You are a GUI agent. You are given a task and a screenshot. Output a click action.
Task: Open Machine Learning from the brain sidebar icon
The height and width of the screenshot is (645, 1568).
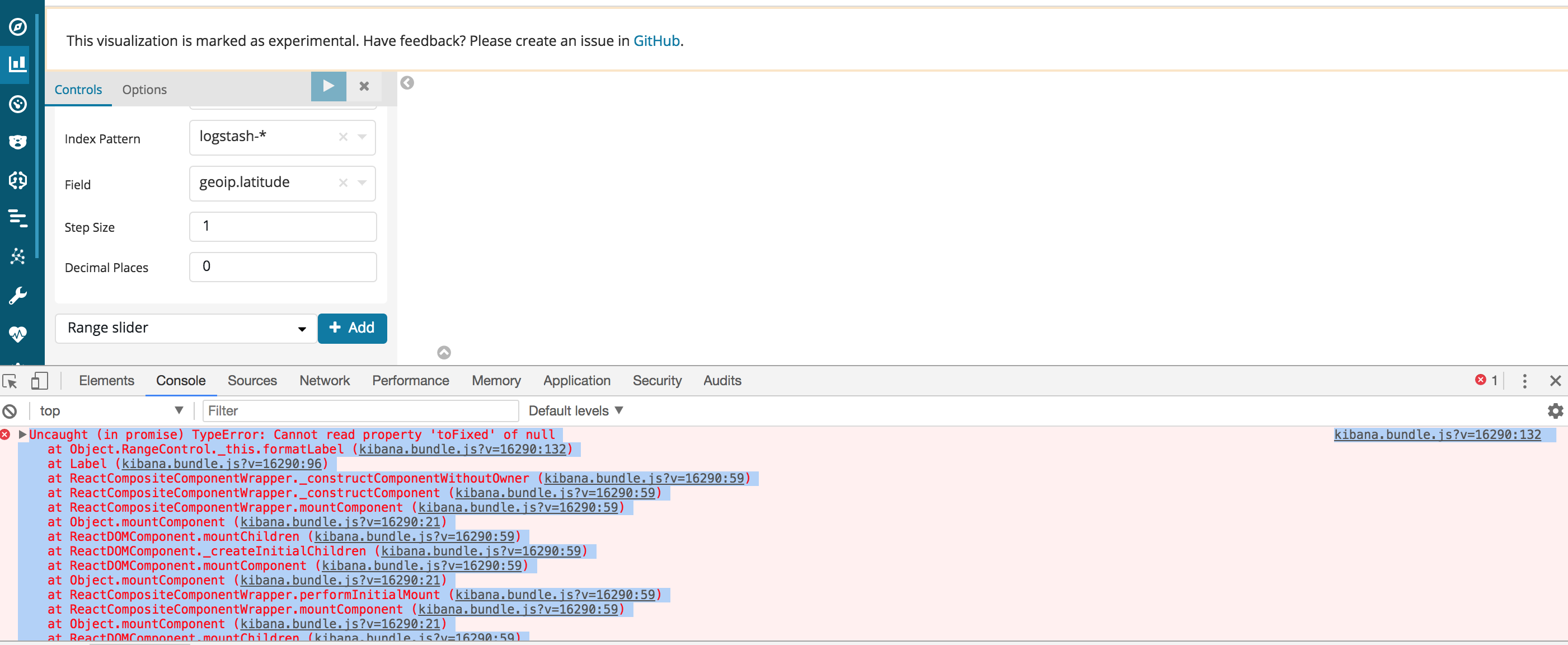tap(18, 180)
